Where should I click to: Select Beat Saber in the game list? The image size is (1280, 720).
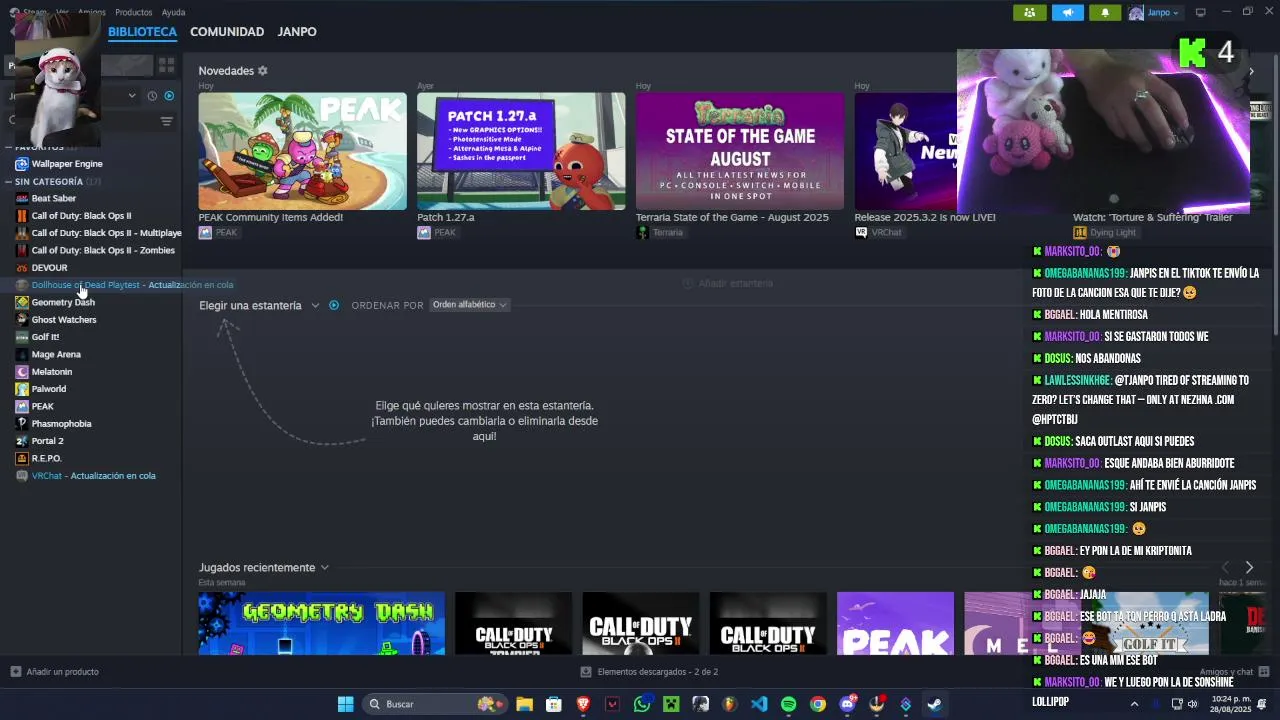point(53,198)
